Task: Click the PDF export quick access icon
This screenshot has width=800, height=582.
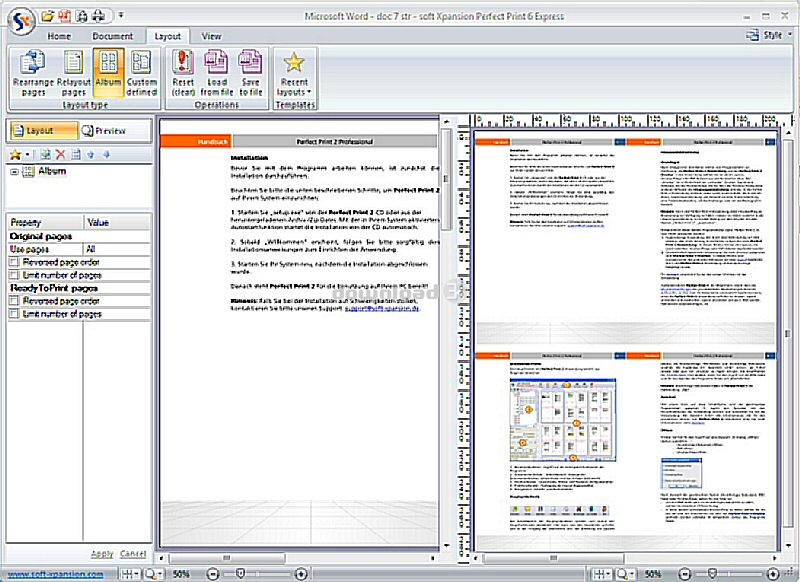Action: pyautogui.click(x=64, y=16)
